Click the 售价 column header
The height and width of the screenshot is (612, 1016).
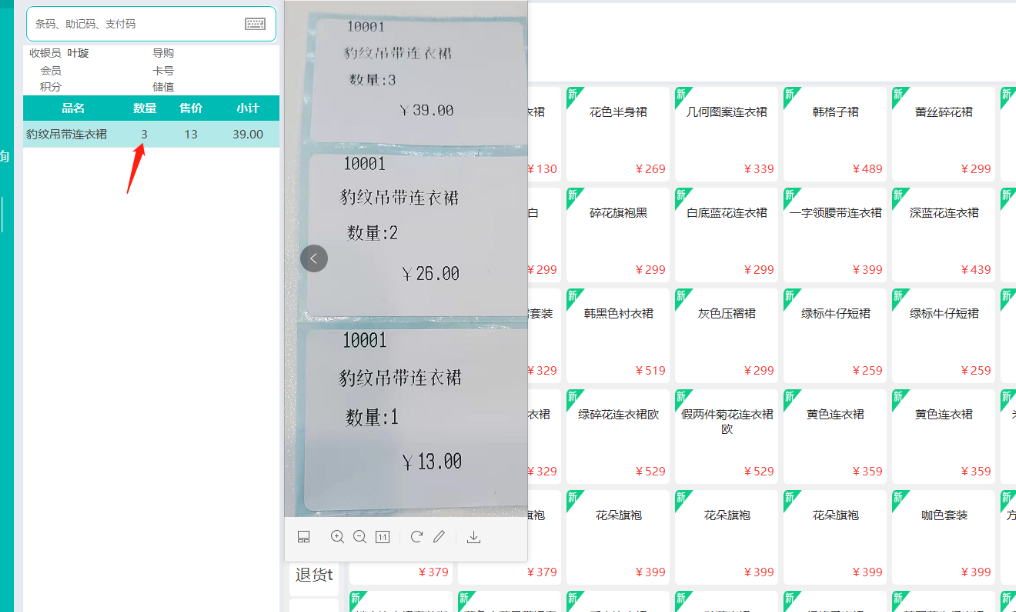point(190,108)
